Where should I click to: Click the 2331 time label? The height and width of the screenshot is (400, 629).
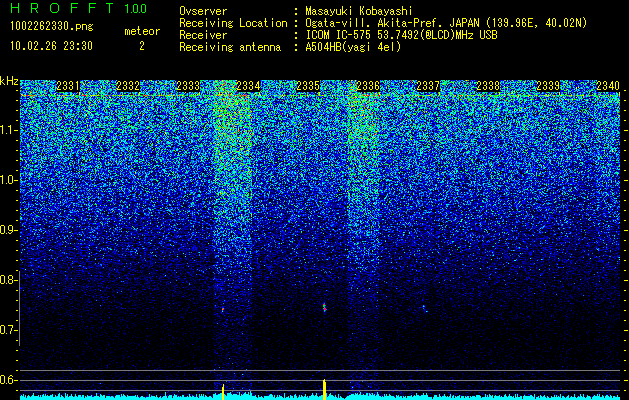click(x=68, y=86)
